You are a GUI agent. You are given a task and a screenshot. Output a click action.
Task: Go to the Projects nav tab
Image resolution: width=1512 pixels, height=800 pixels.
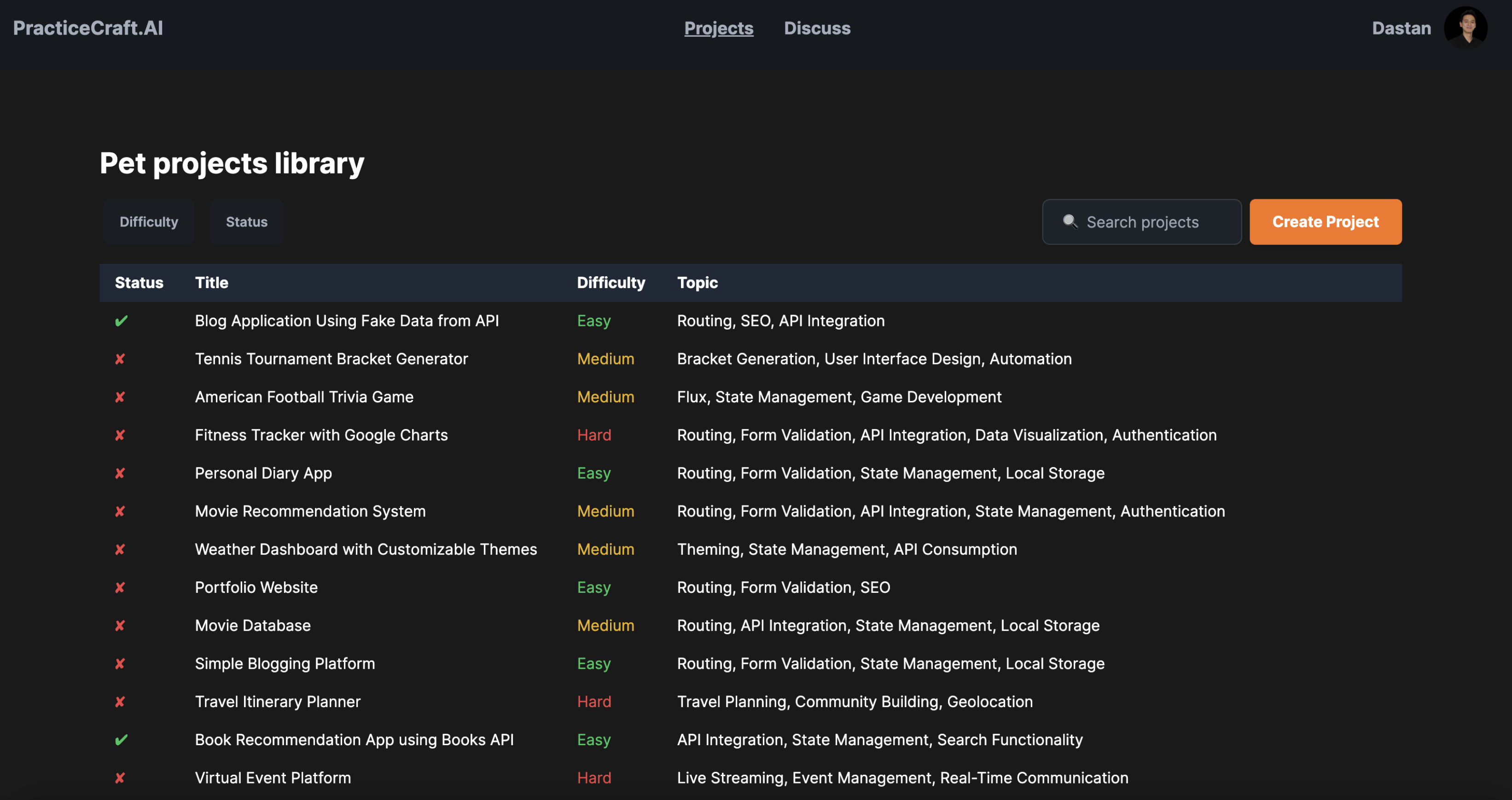(x=718, y=28)
